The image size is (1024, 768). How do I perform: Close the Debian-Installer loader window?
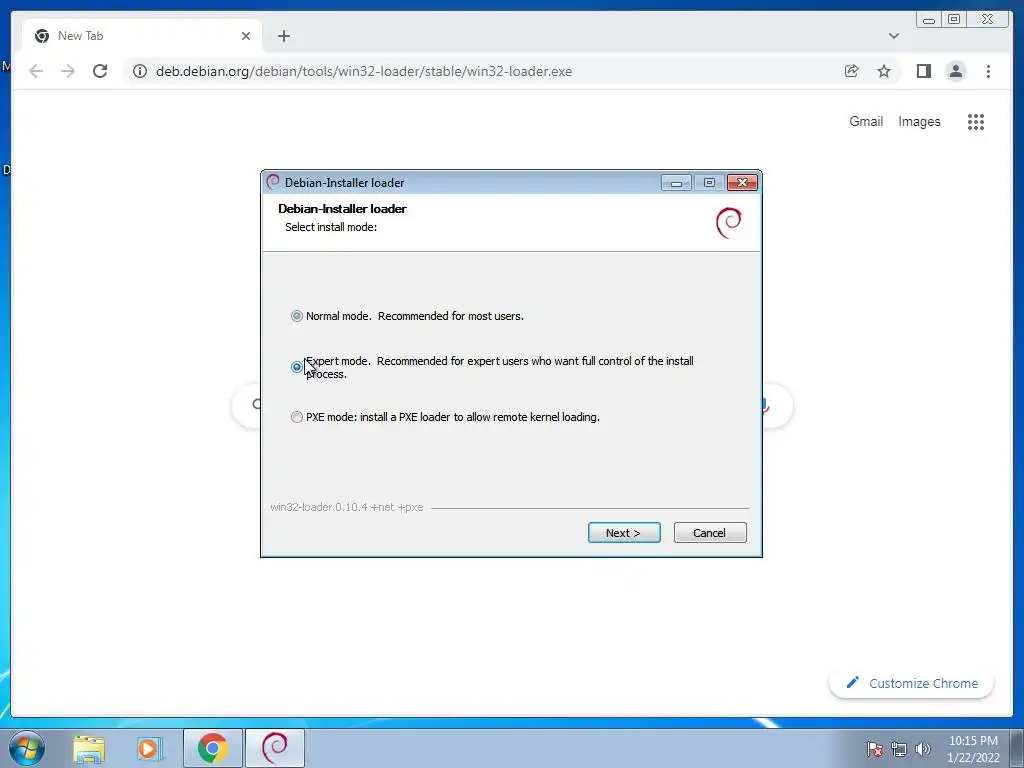coord(742,183)
